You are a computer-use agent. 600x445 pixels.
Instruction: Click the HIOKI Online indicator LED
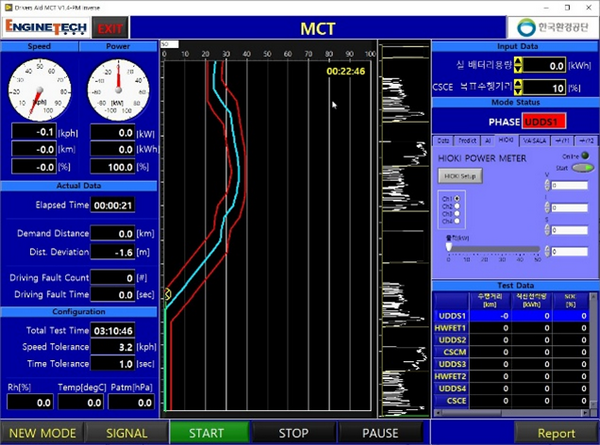[x=585, y=156]
